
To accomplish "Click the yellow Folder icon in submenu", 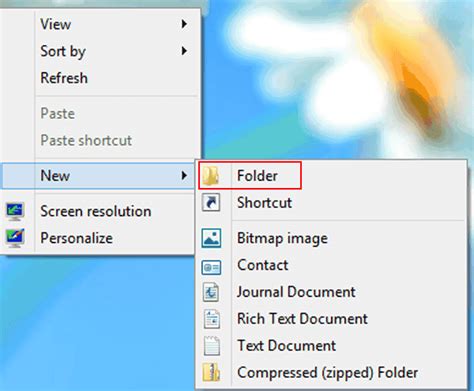I will [211, 176].
